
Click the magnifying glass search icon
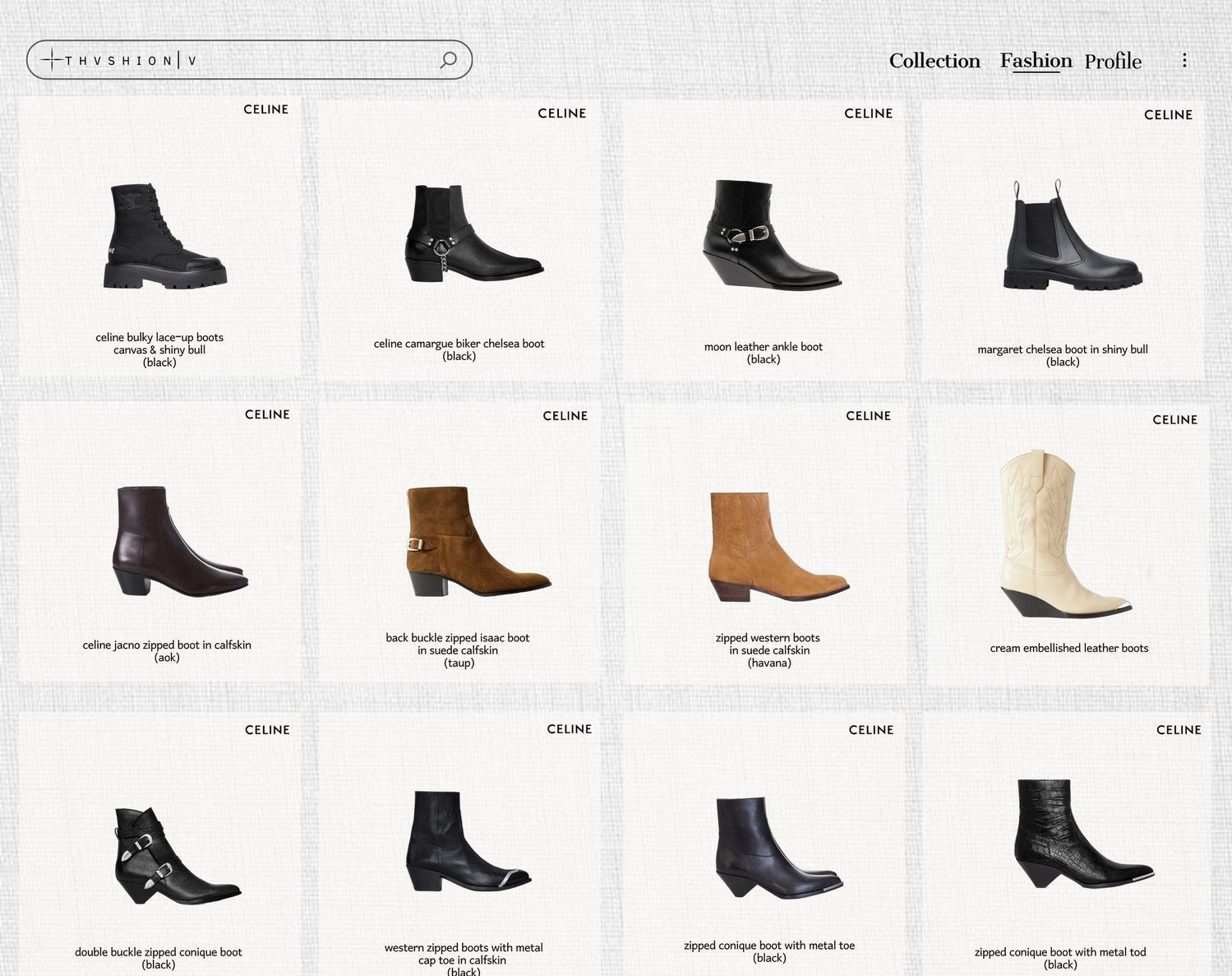pyautogui.click(x=448, y=60)
